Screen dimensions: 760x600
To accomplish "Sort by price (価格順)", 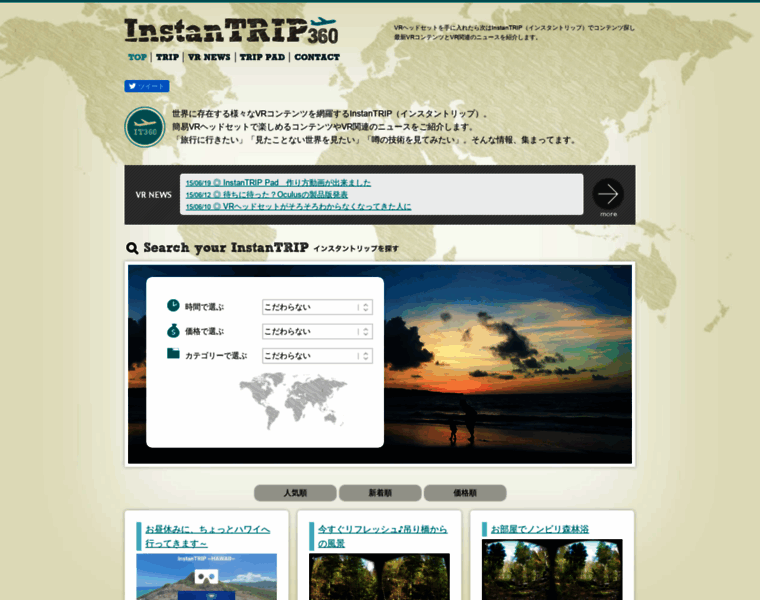I will tap(465, 493).
